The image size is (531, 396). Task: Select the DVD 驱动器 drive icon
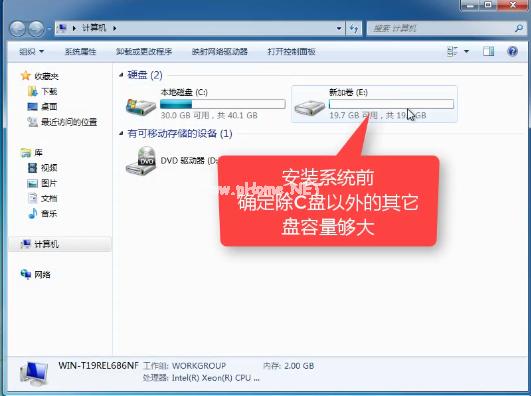click(141, 161)
